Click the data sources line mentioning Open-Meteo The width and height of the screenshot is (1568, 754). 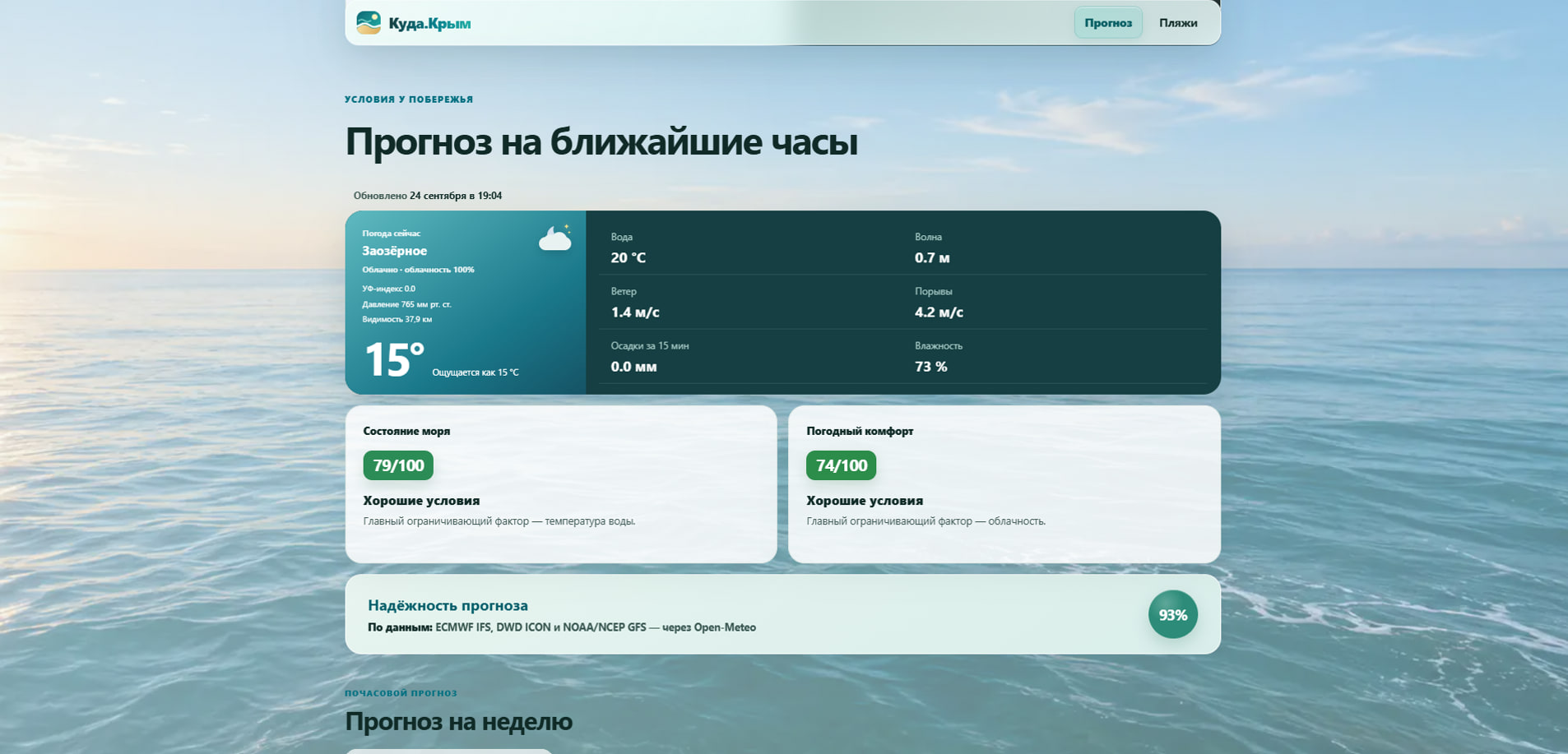point(562,627)
